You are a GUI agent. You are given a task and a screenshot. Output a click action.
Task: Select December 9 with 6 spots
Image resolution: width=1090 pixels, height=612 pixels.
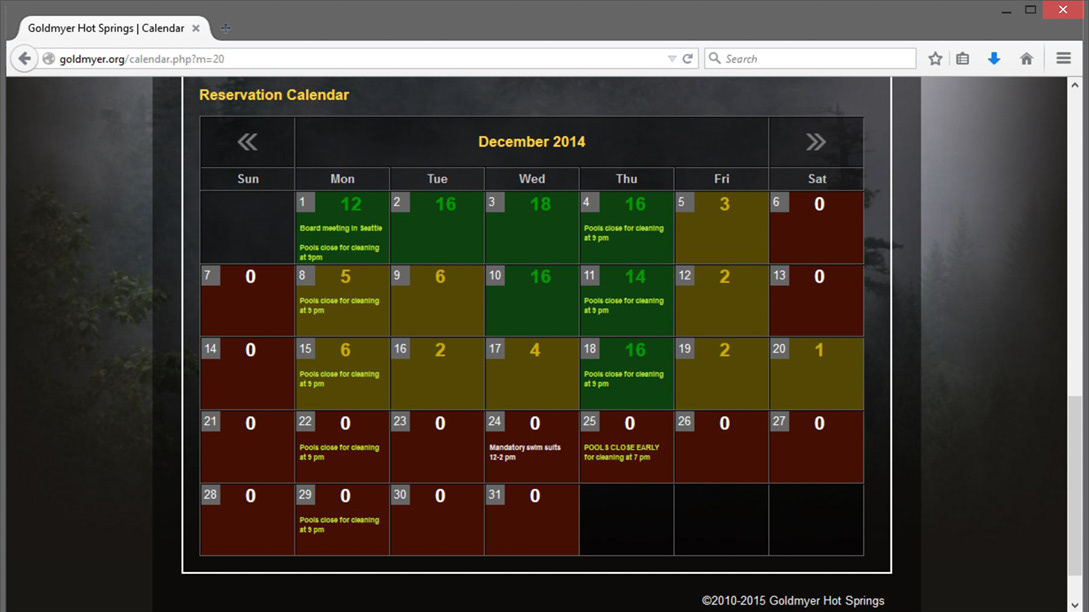pos(437,300)
